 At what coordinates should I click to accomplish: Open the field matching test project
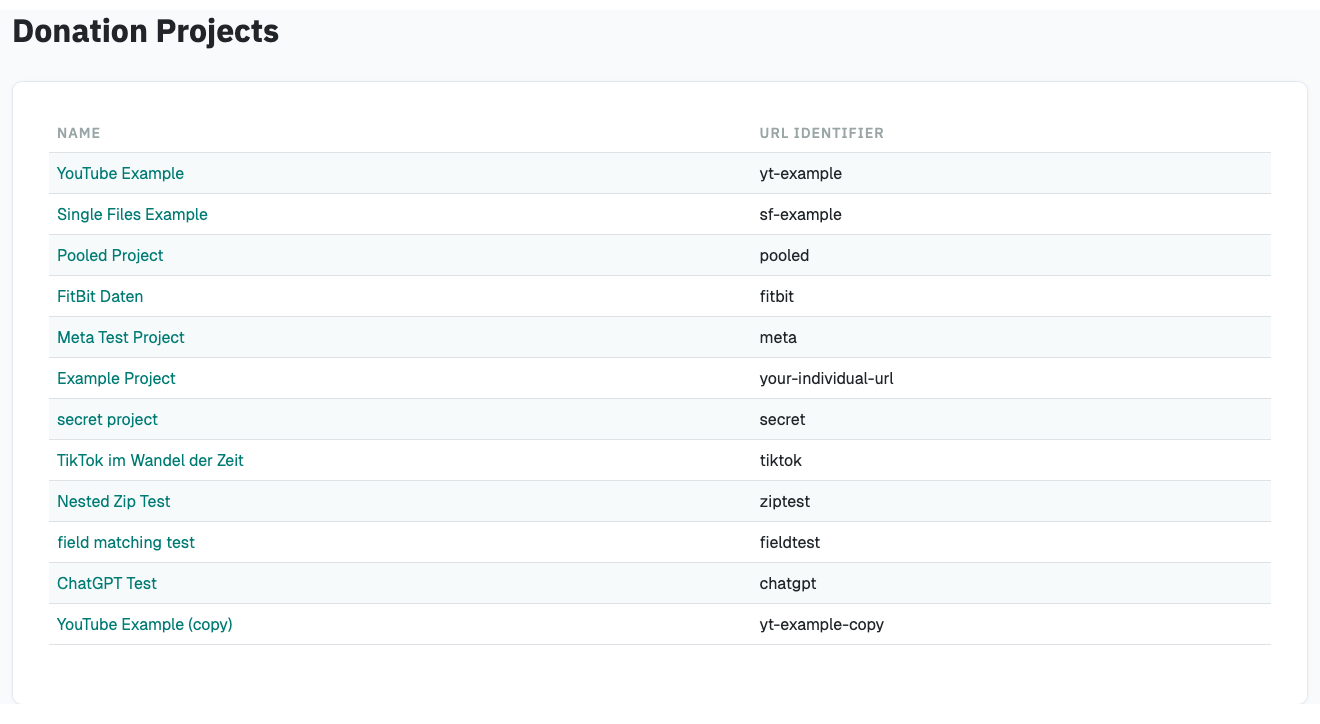tap(126, 542)
